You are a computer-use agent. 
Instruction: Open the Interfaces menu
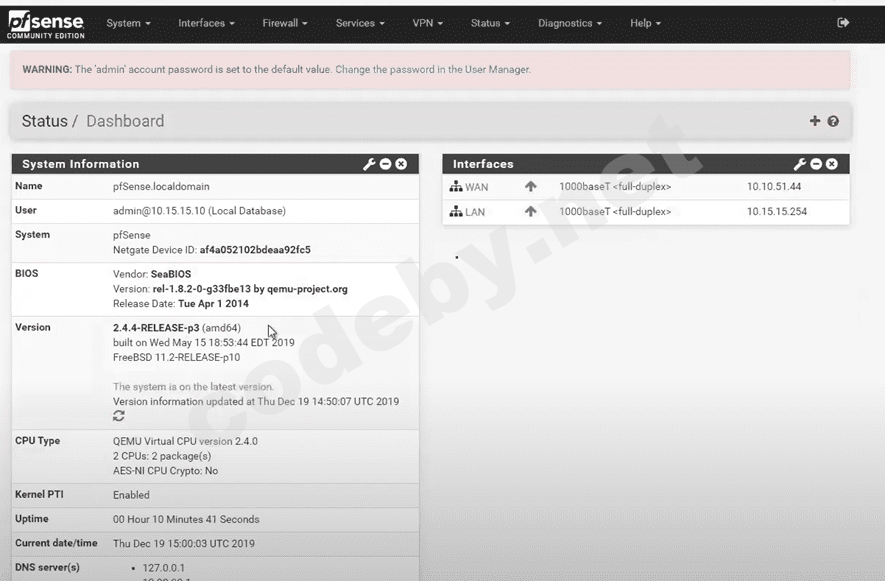206,23
